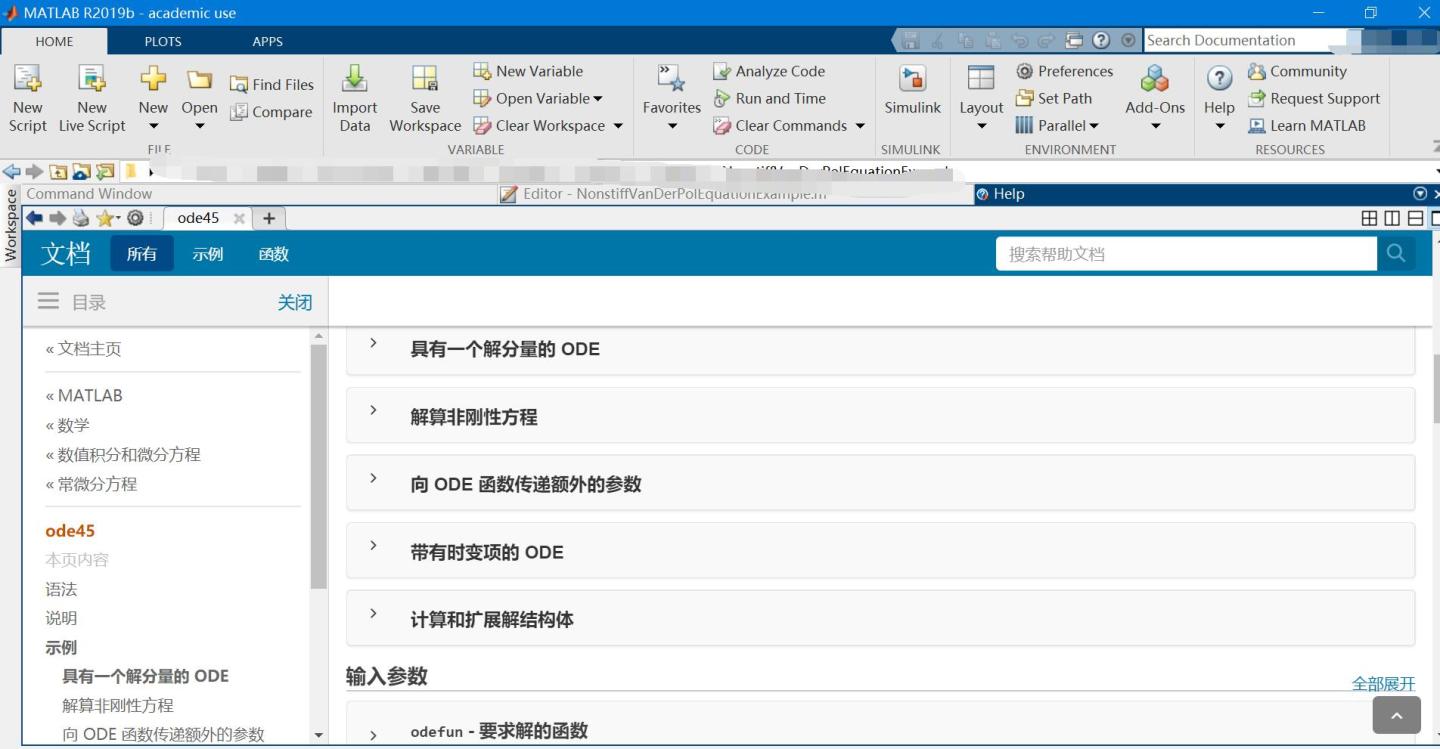1440x749 pixels.
Task: Select the HOME ribbon tab
Action: [54, 41]
